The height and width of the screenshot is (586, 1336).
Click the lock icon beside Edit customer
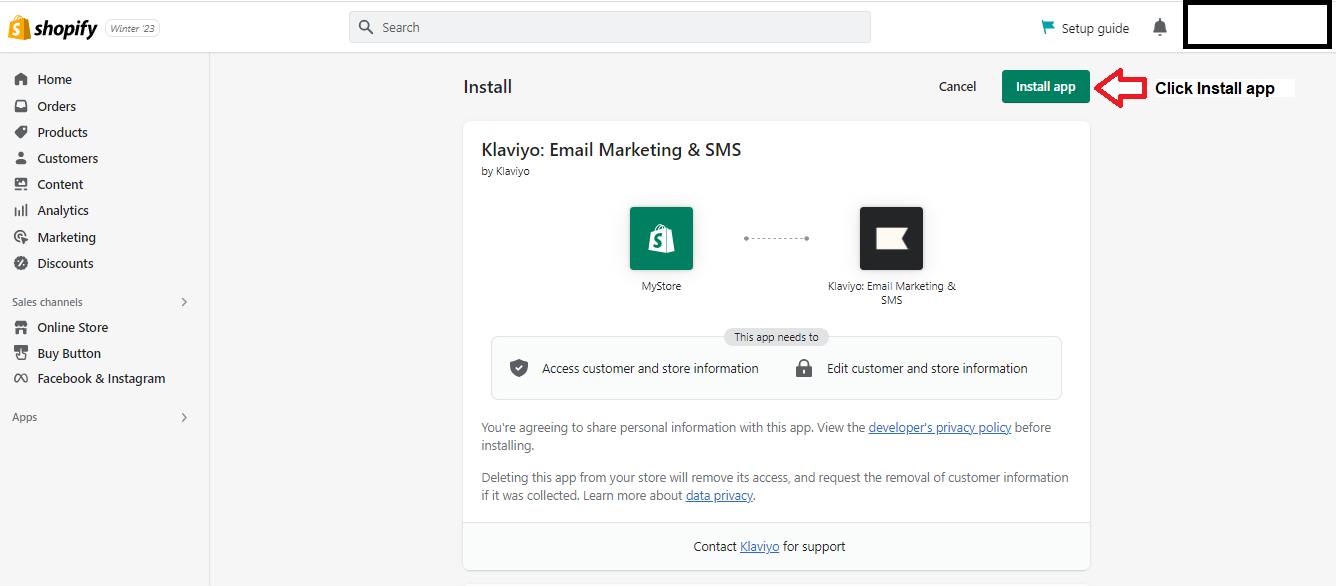click(804, 368)
